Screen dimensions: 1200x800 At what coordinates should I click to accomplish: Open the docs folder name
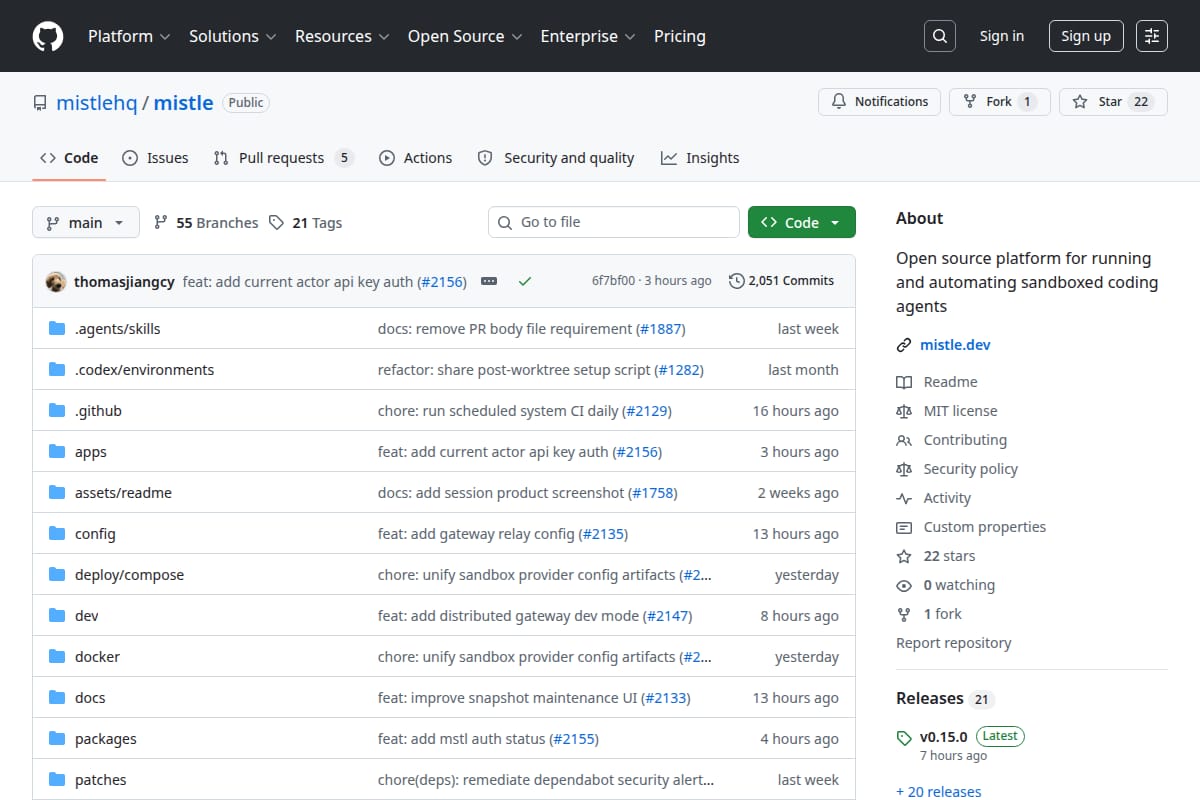90,698
